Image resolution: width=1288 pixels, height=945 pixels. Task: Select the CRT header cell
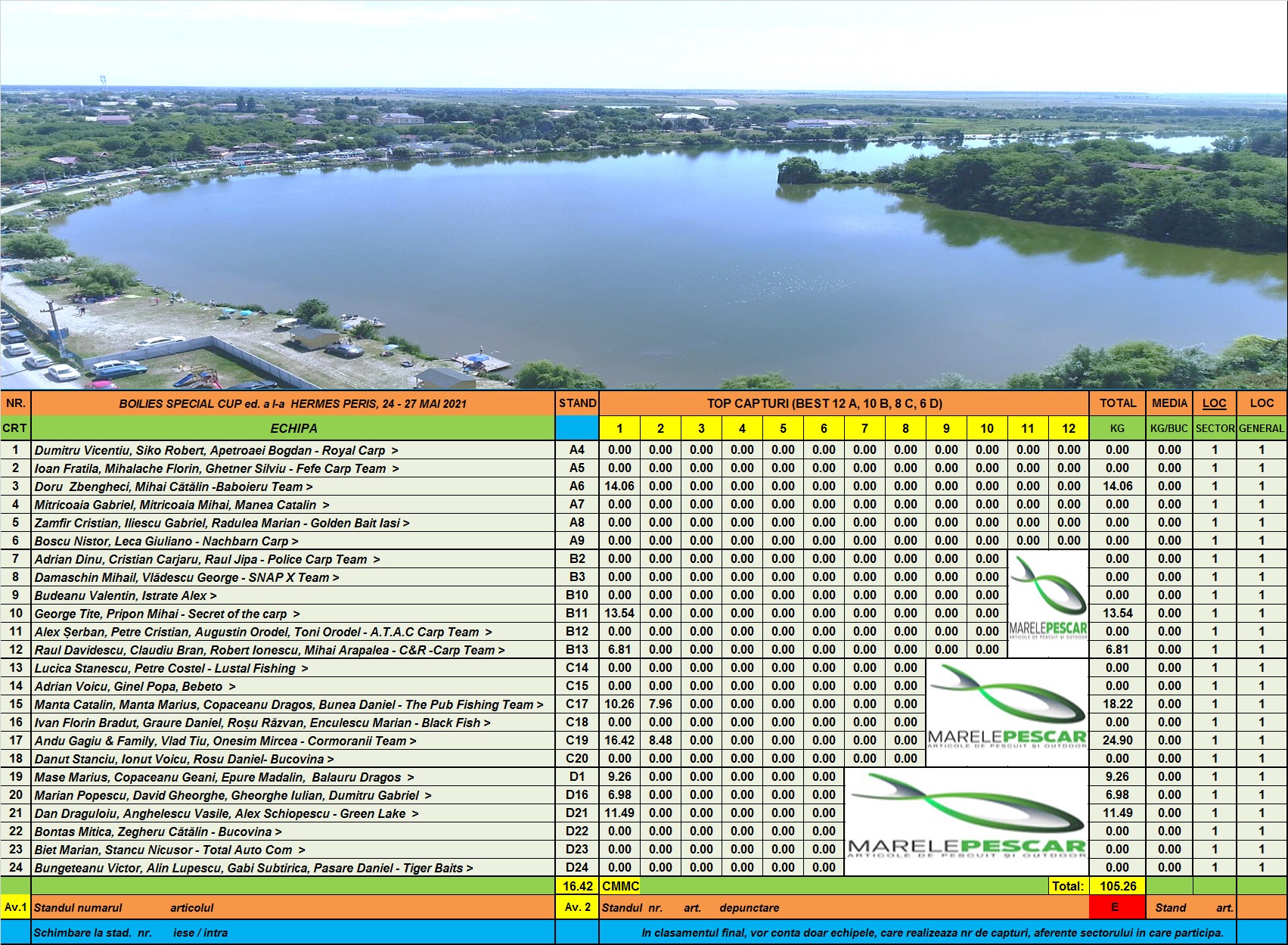[15, 428]
